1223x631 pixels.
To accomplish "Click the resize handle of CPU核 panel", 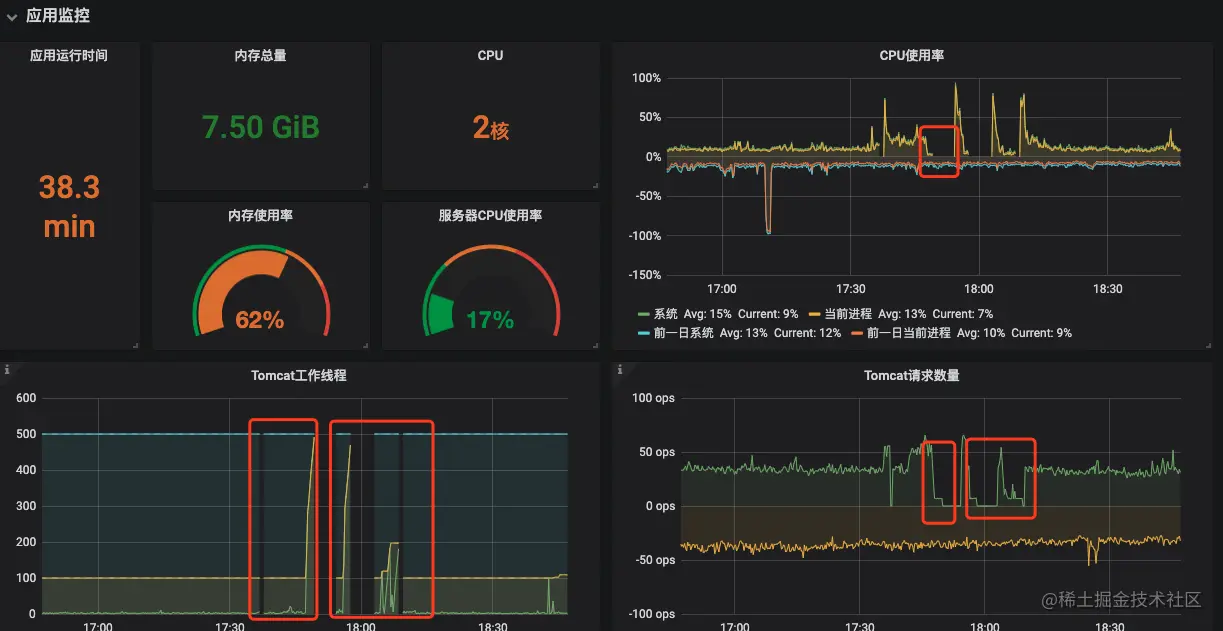I will (x=595, y=185).
